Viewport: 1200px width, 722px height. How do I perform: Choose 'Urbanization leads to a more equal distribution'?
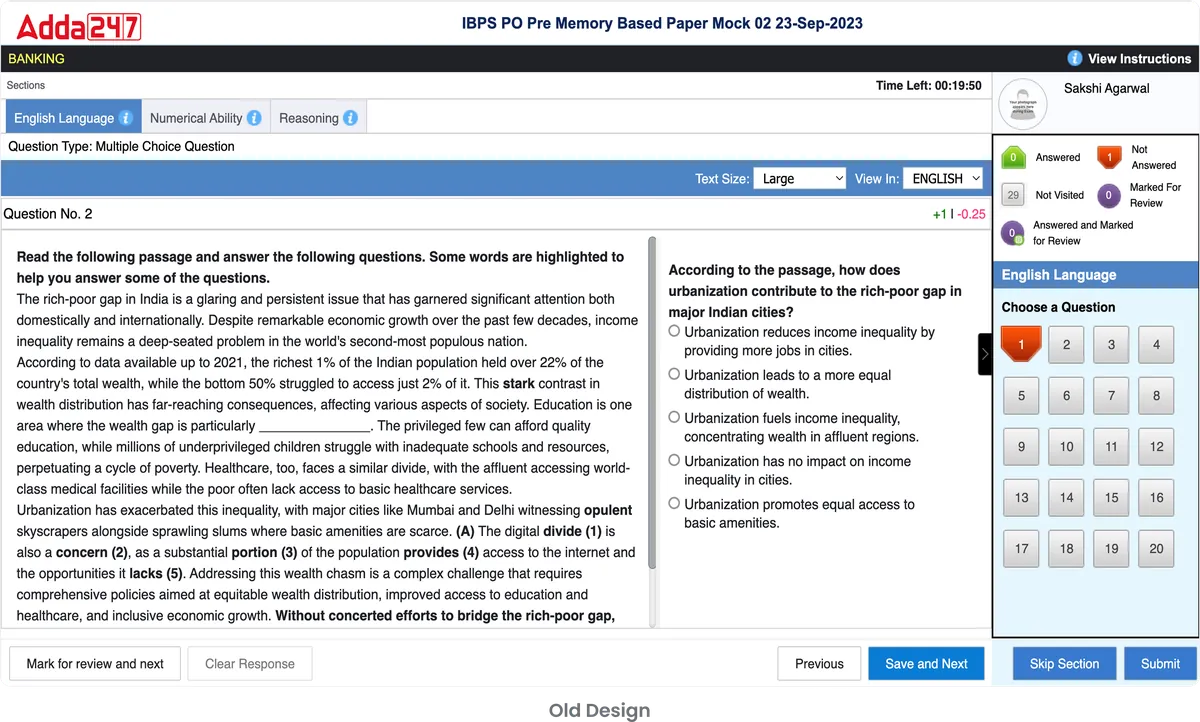[675, 374]
